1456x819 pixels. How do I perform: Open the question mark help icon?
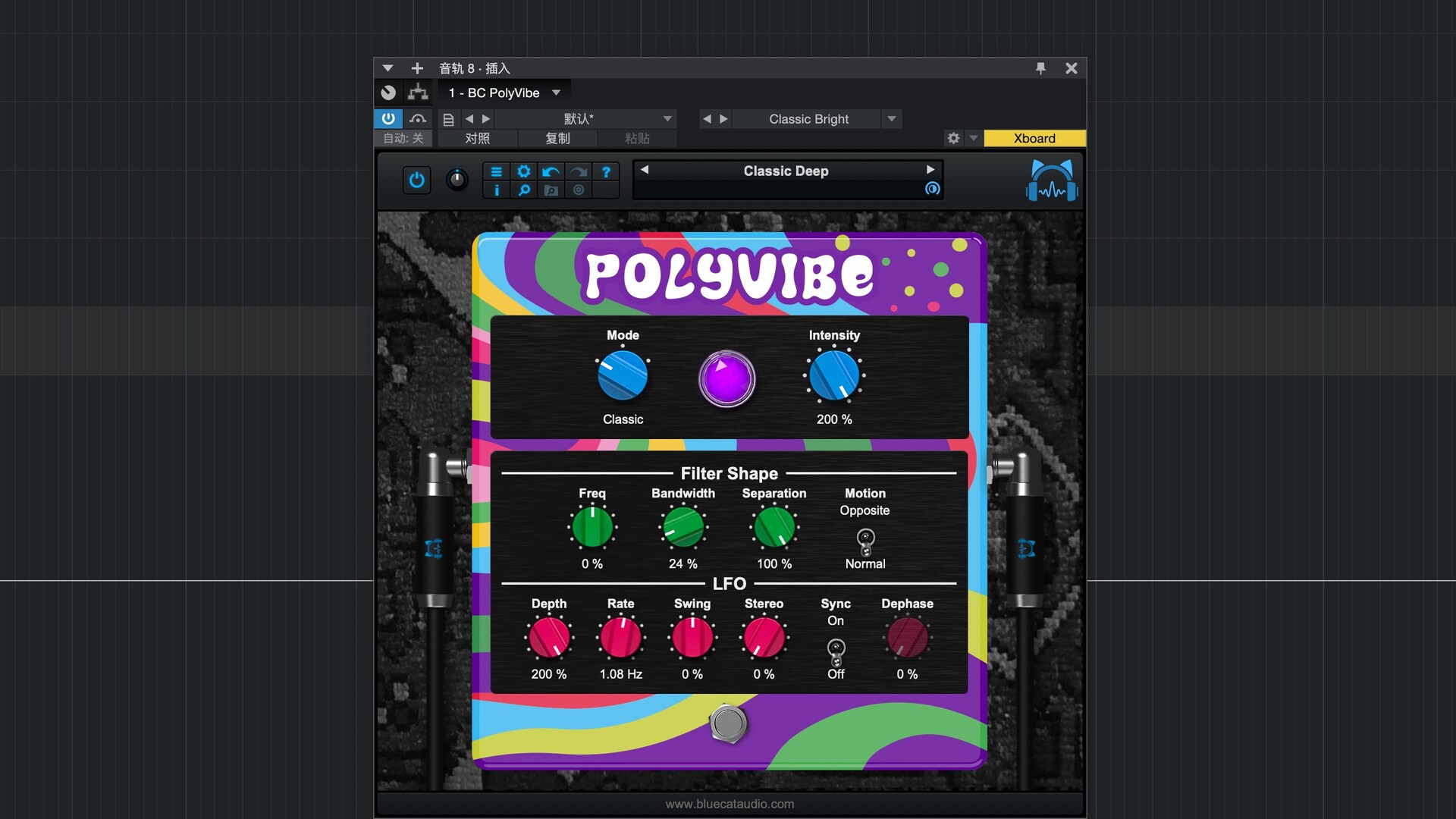point(606,171)
